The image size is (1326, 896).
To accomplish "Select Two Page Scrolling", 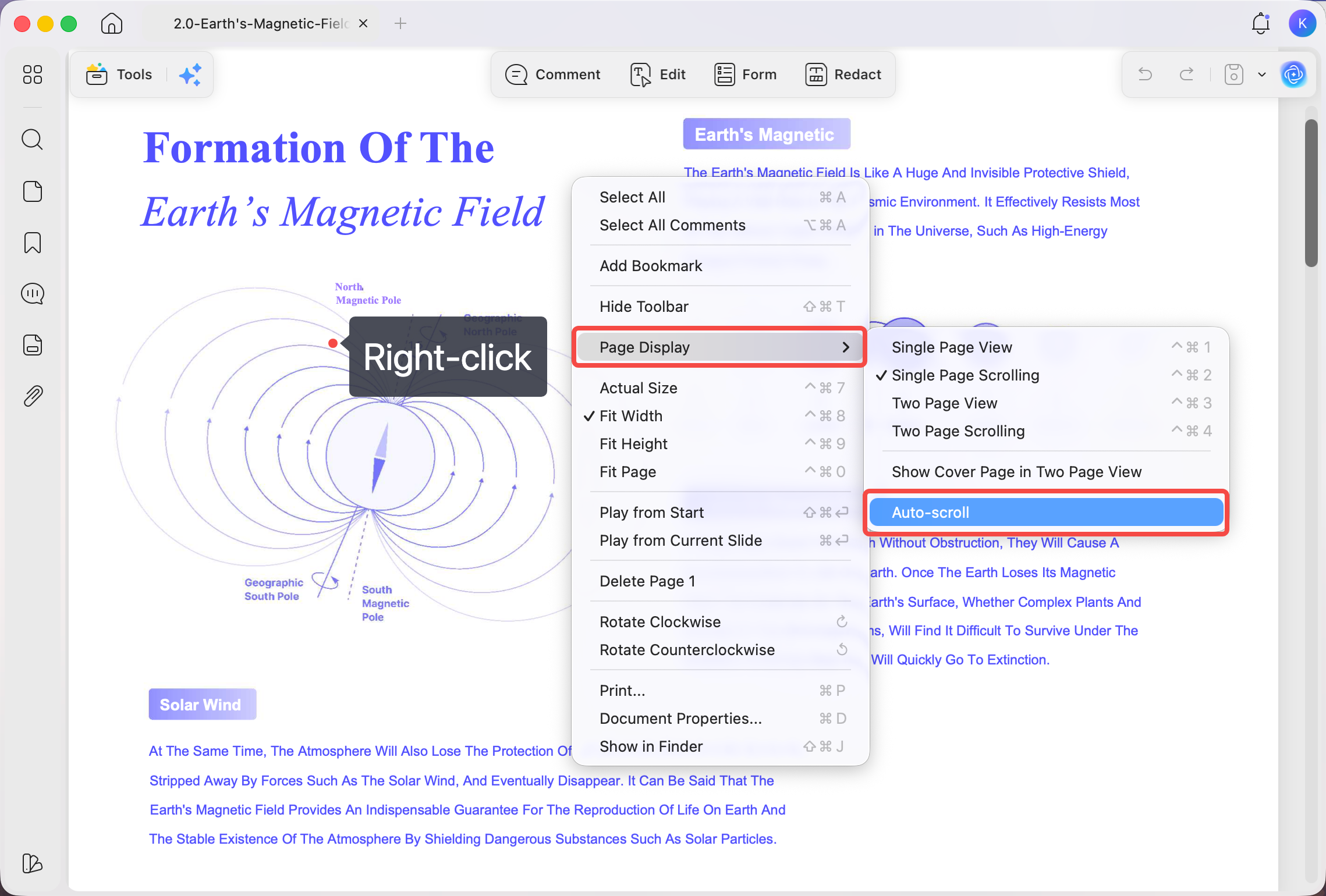I will tap(1047, 431).
